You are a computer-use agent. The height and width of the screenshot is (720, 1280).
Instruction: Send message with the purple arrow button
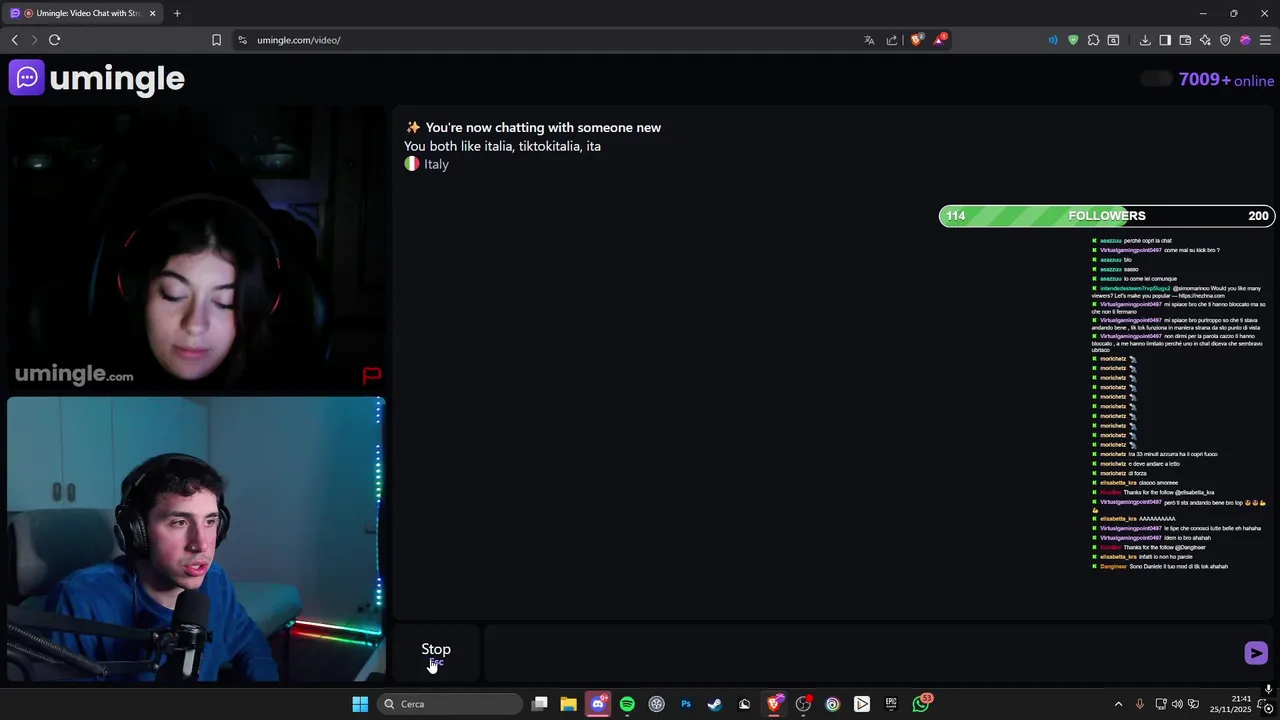[1256, 653]
